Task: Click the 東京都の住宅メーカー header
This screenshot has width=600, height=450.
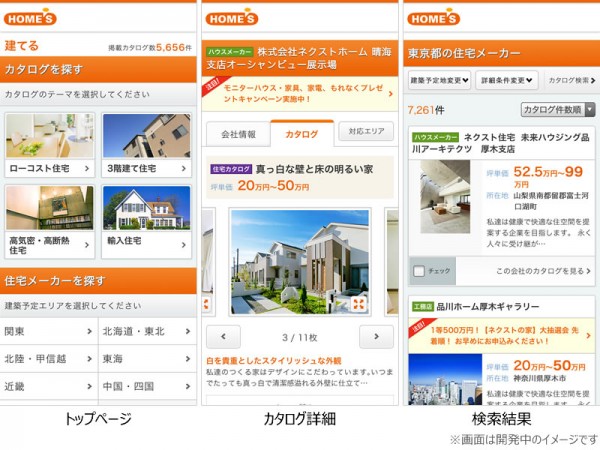Action: click(501, 53)
